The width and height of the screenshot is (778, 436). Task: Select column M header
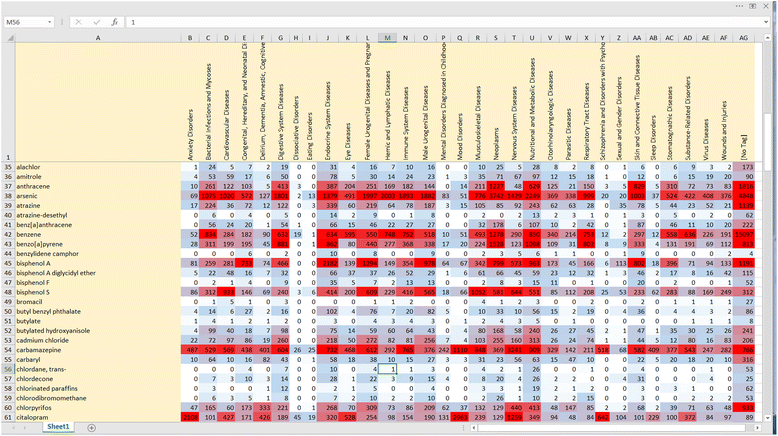click(387, 38)
